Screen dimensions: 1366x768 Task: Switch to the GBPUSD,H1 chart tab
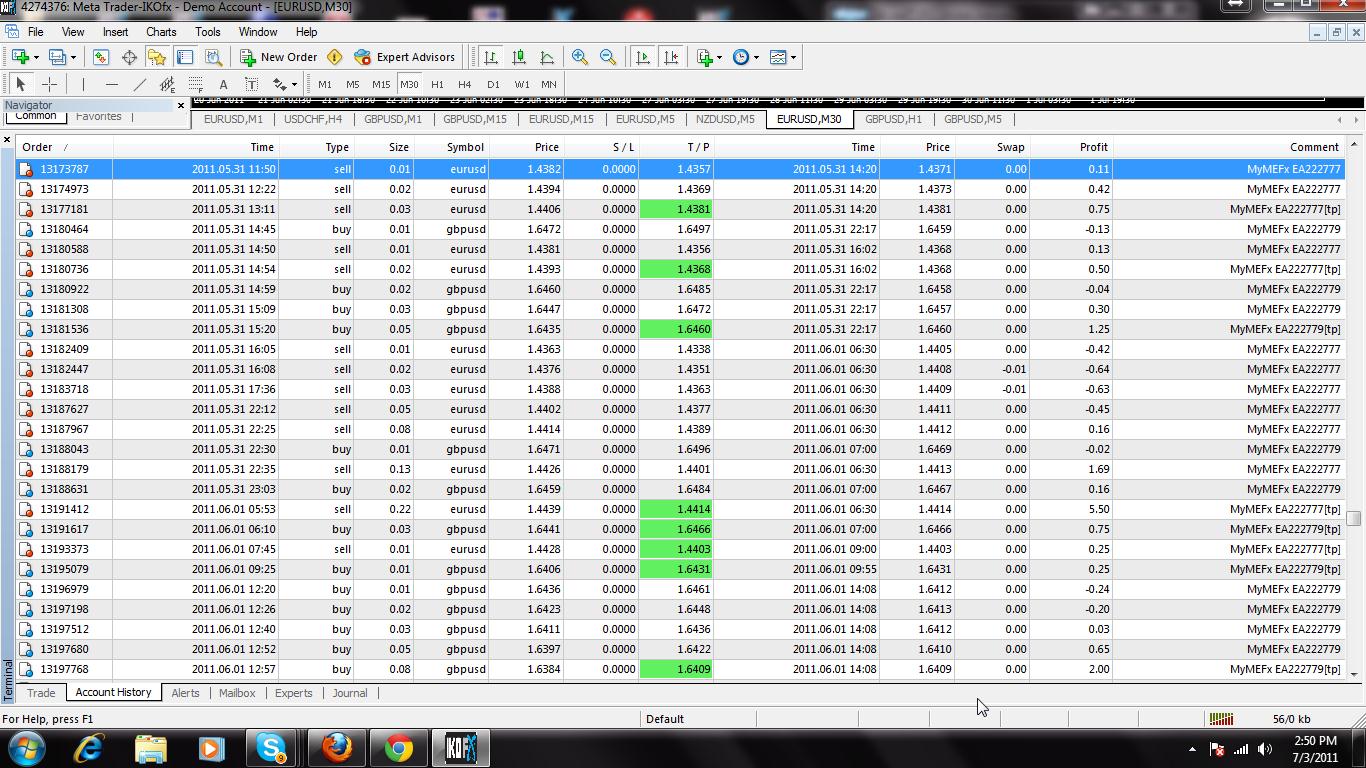point(893,119)
